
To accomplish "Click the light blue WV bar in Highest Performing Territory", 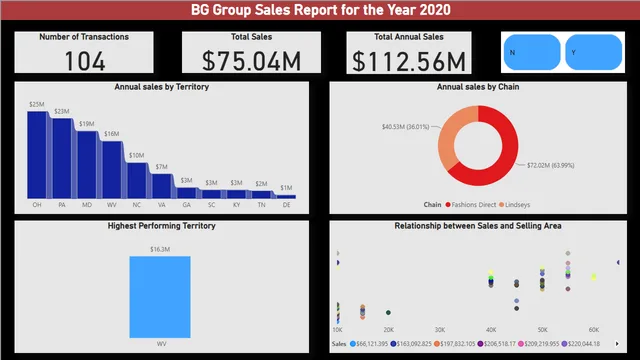I will coord(160,297).
